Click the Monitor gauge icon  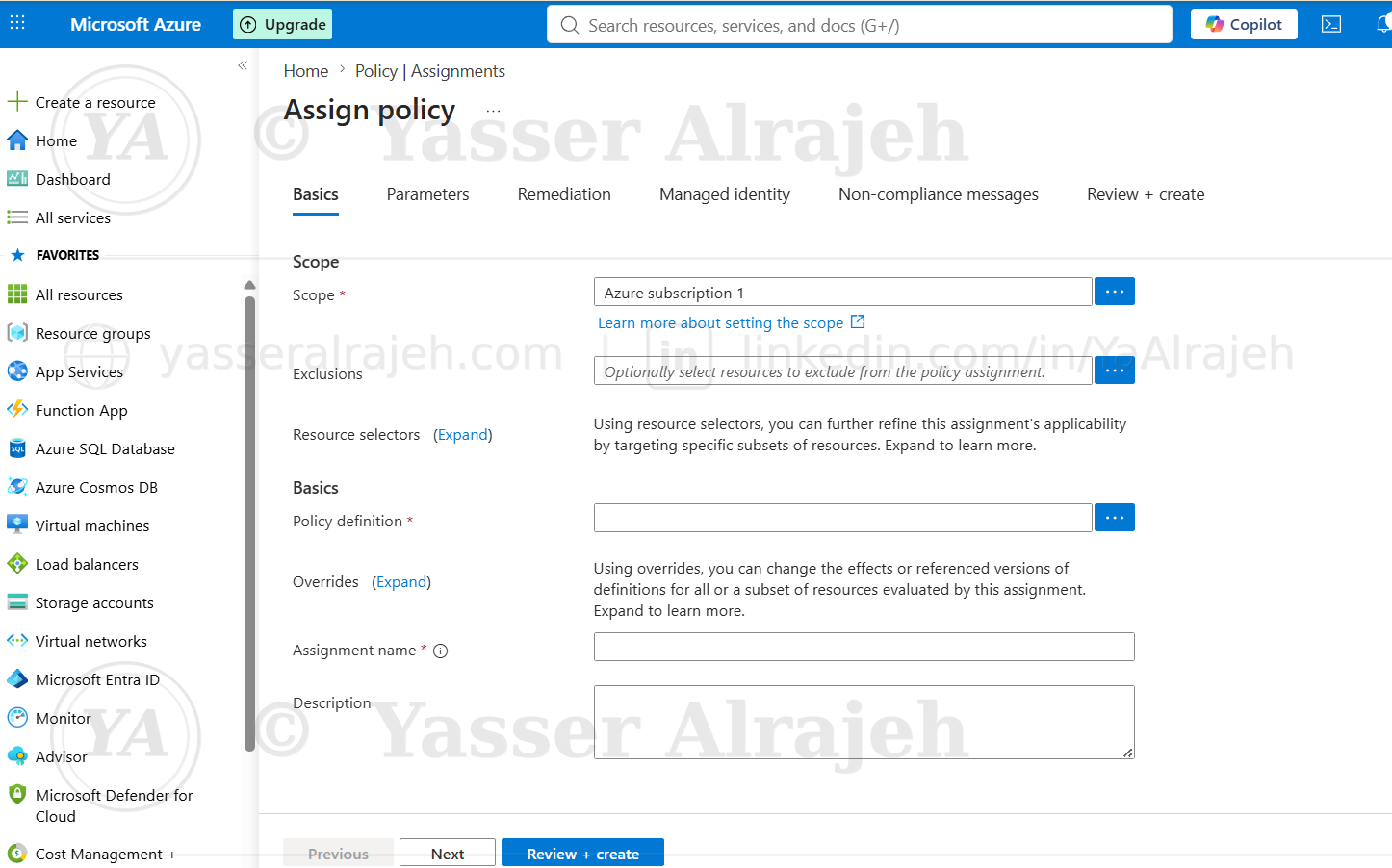tap(17, 717)
